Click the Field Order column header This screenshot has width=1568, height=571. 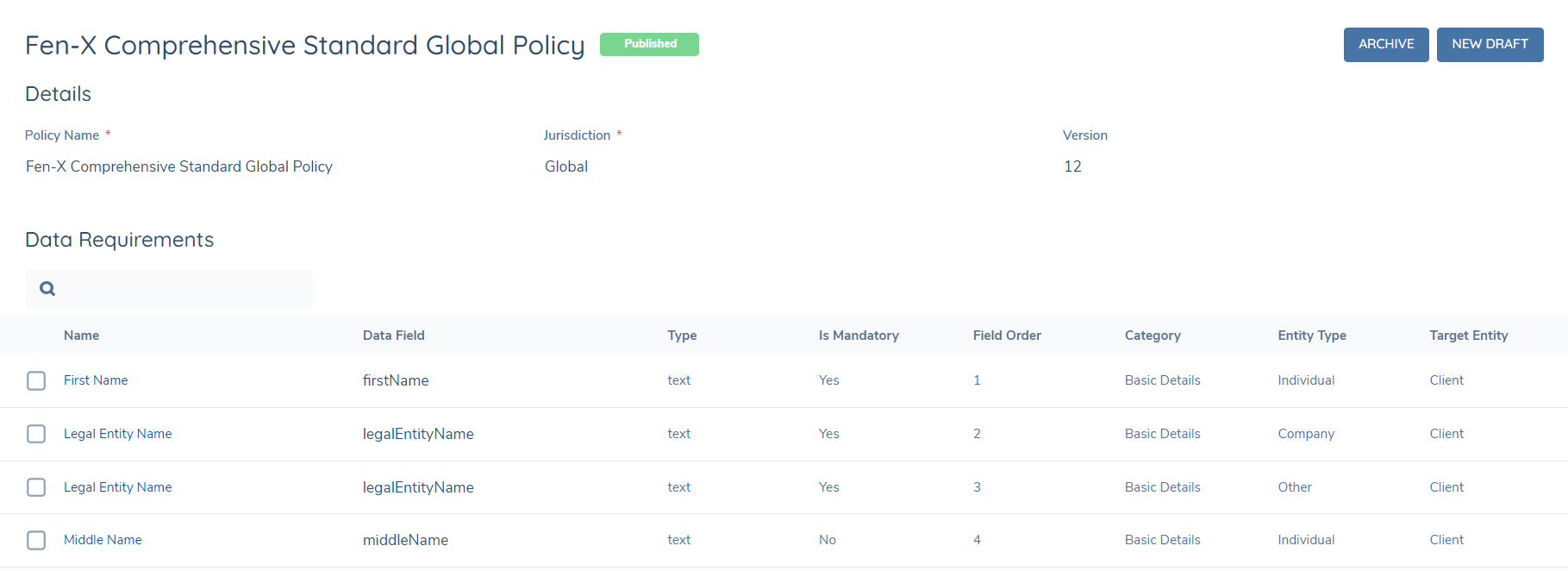click(x=1006, y=336)
